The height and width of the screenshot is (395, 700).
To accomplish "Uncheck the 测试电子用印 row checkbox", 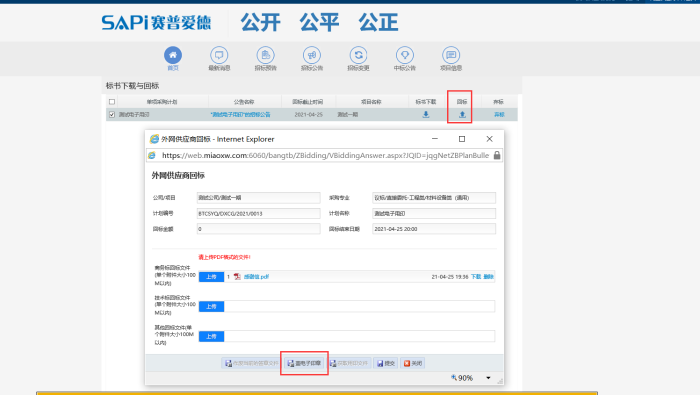I will pyautogui.click(x=112, y=115).
